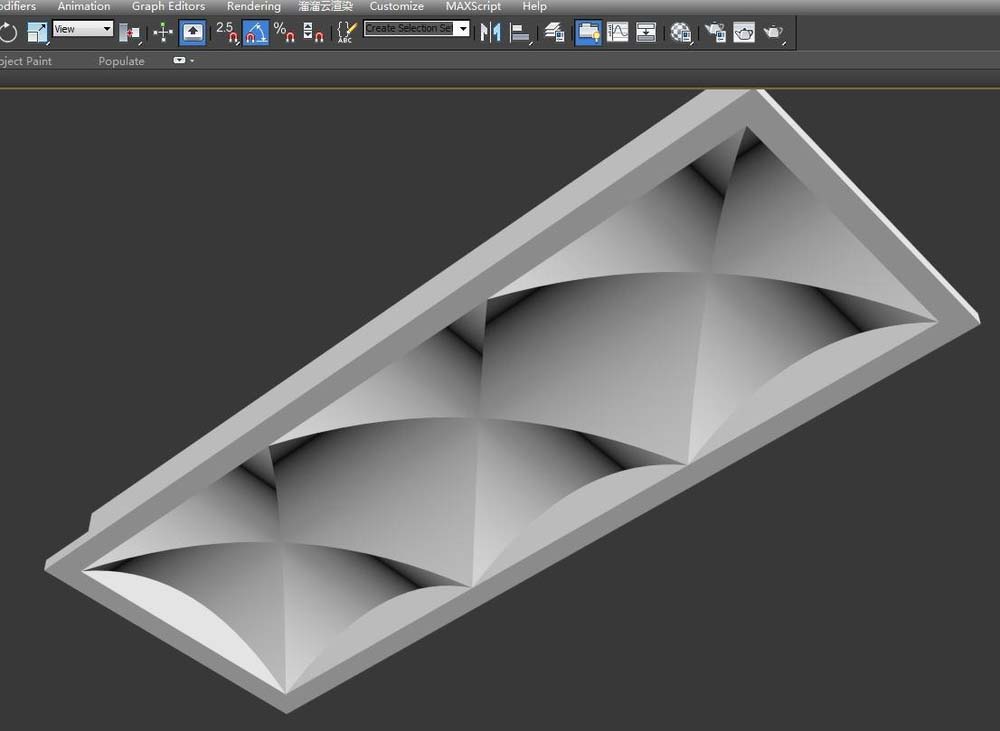1000x731 pixels.
Task: Toggle the 2.5D Snaps button
Action: pyautogui.click(x=226, y=32)
